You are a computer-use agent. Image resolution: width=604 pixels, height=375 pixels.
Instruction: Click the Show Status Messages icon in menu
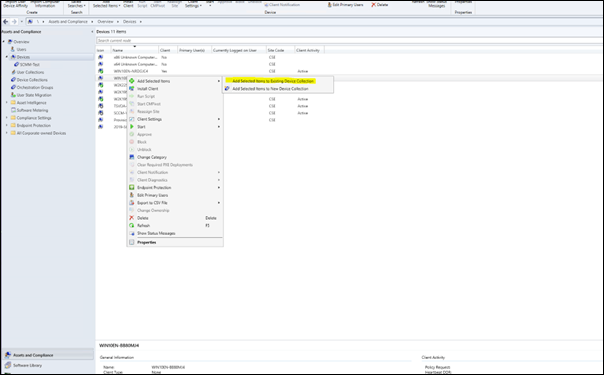click(132, 233)
